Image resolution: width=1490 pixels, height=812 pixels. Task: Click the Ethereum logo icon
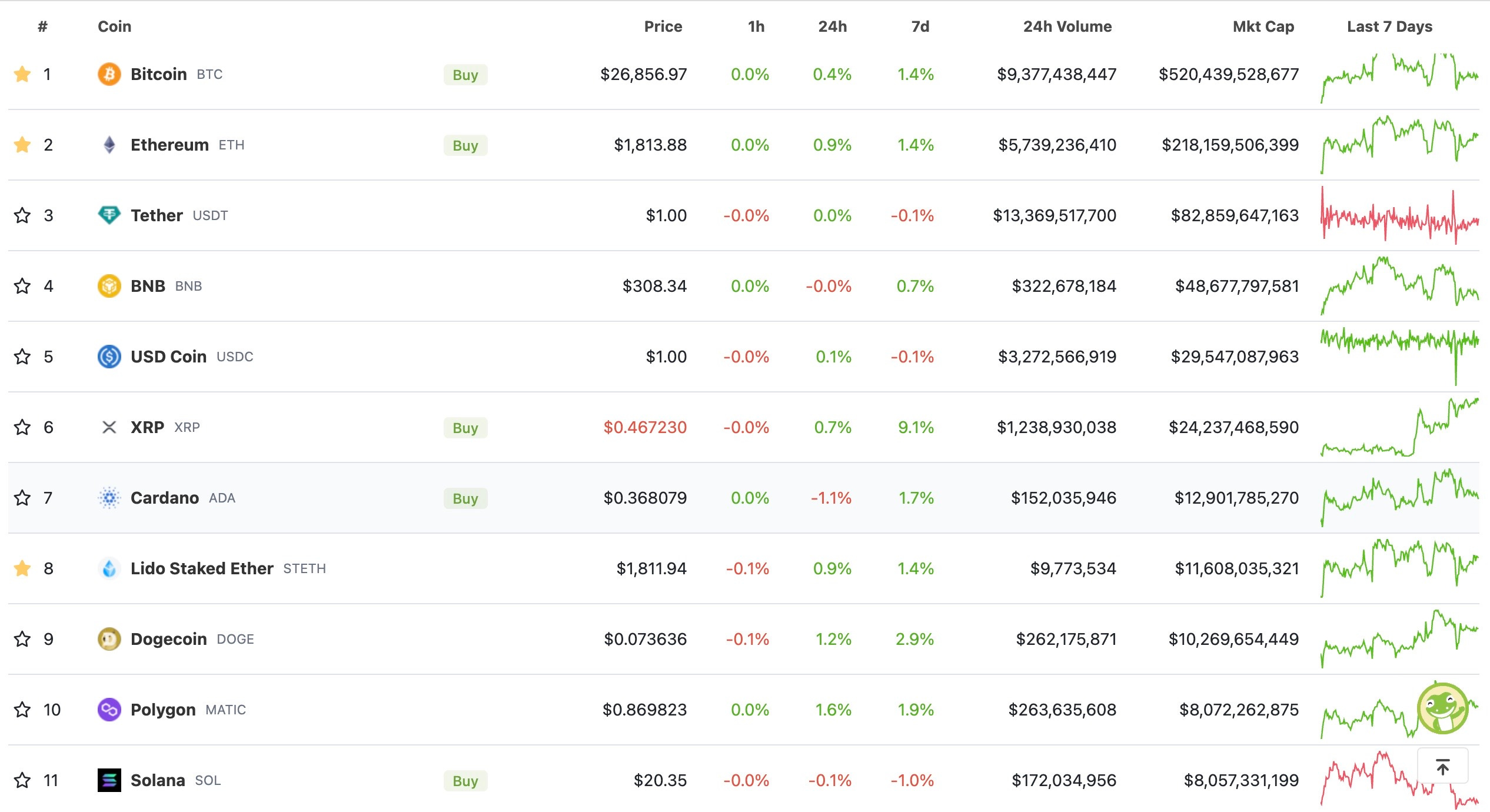coord(109,145)
